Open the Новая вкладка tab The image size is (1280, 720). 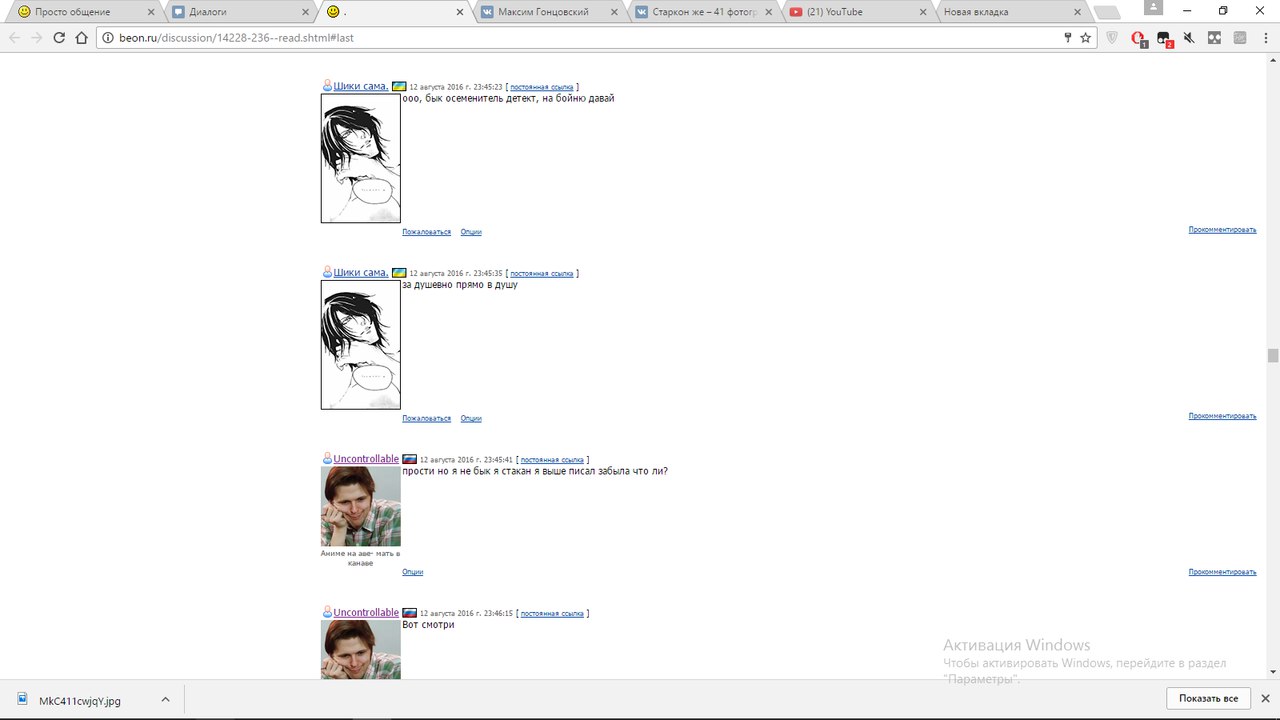[x=1010, y=12]
